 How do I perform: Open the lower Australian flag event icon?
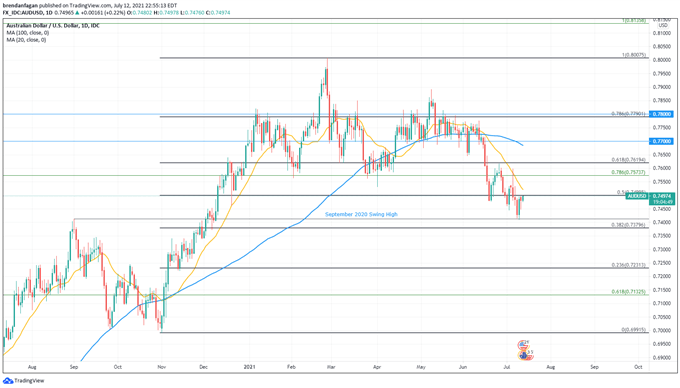click(x=523, y=356)
